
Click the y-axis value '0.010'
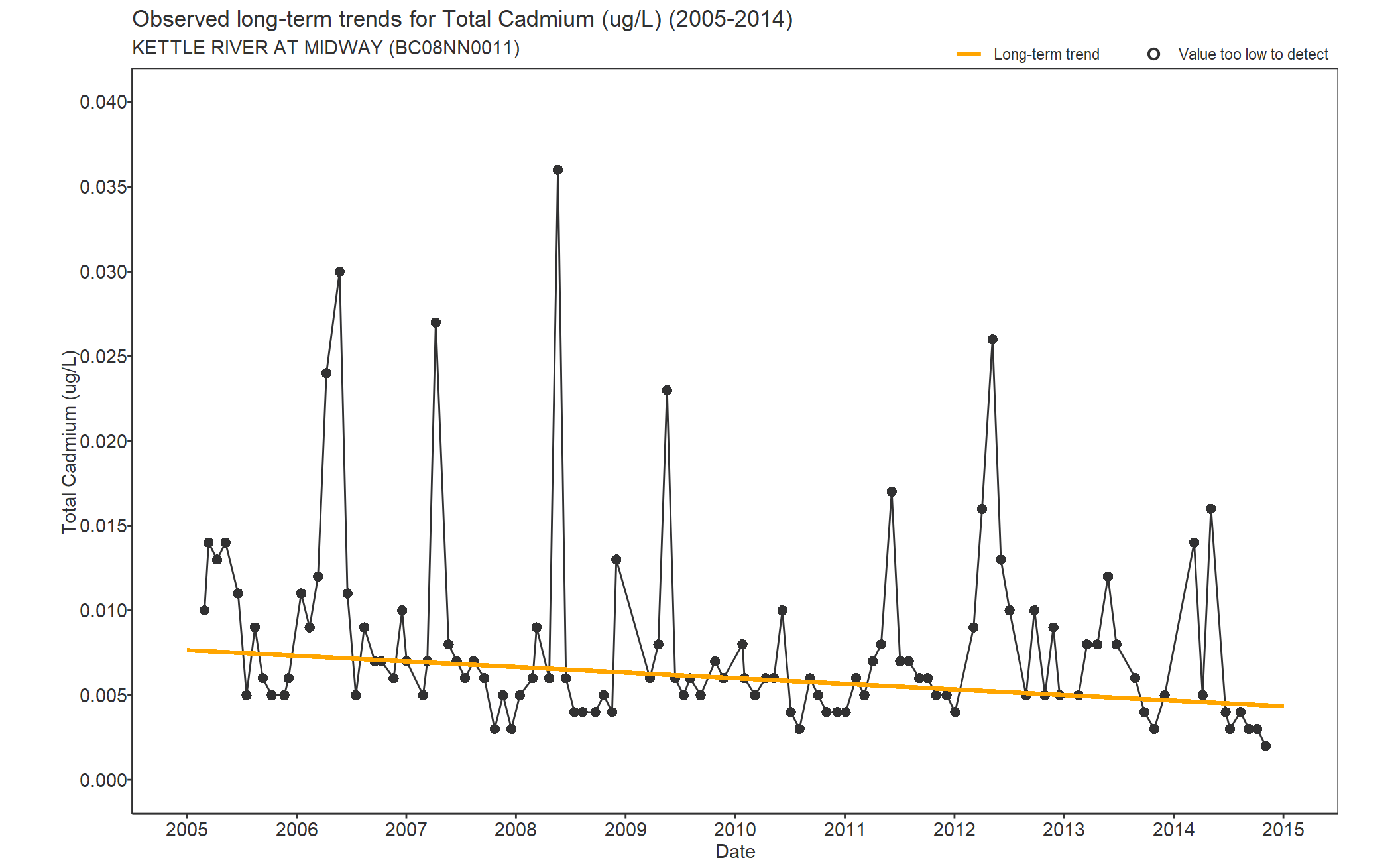(103, 611)
